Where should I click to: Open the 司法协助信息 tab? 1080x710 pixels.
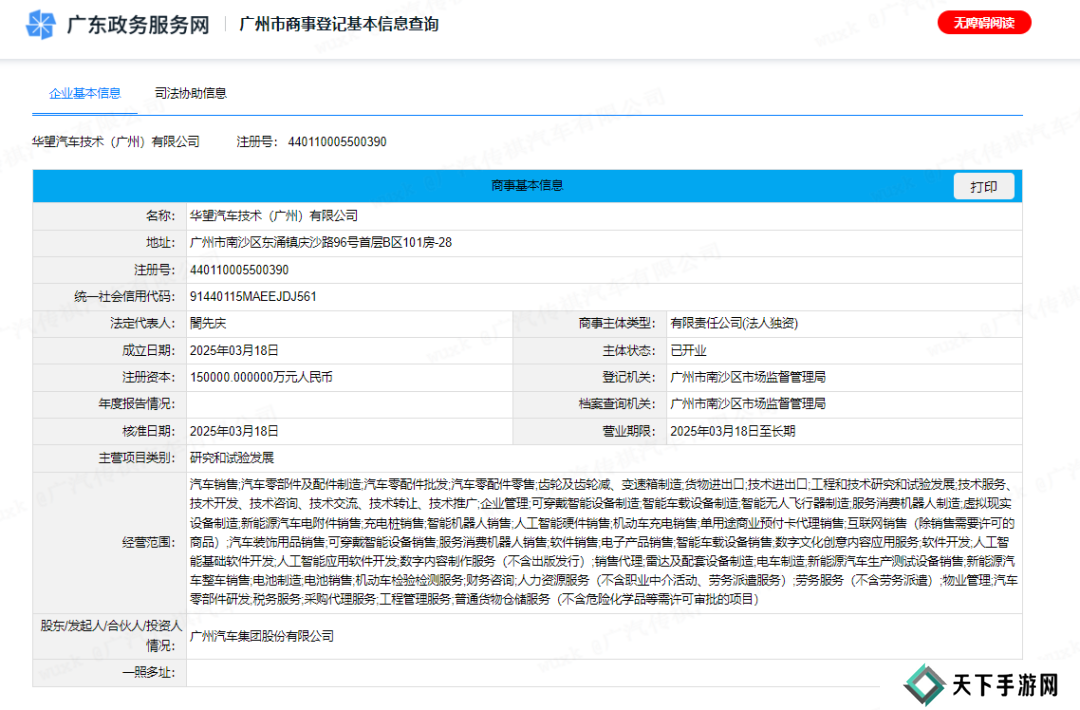point(190,93)
